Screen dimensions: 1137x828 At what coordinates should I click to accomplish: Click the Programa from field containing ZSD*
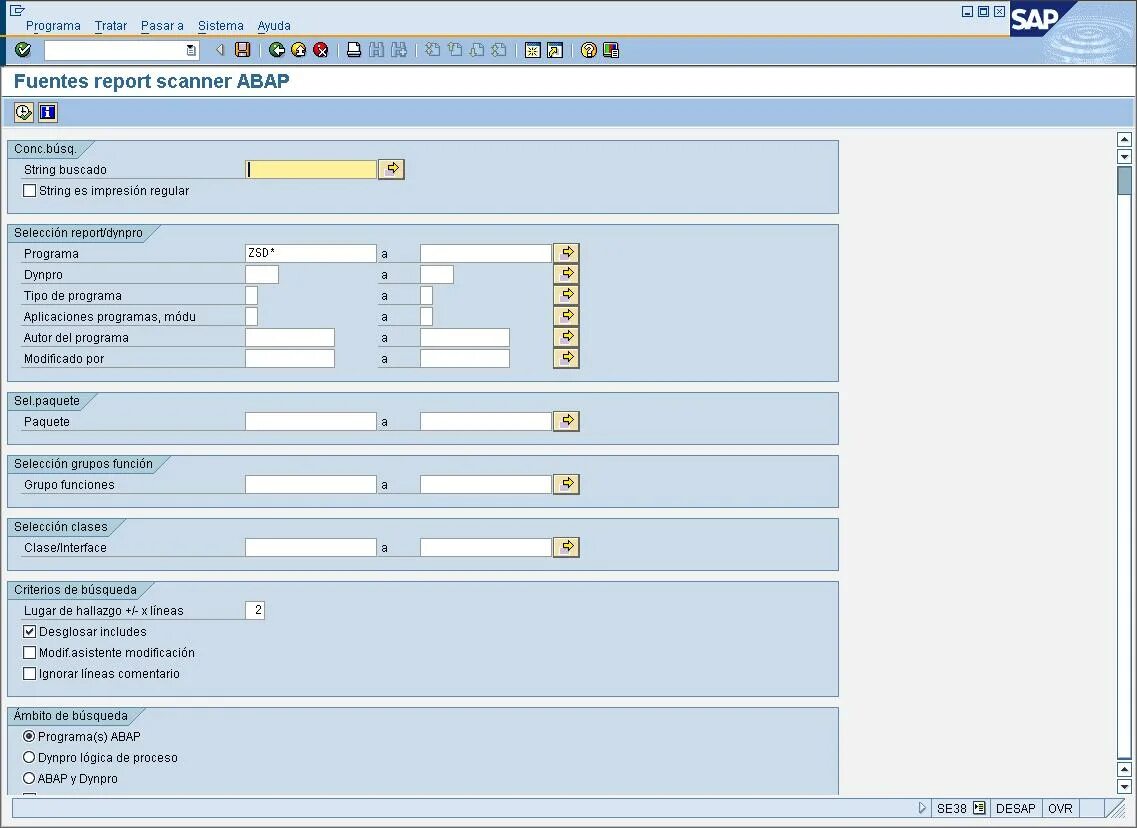click(x=311, y=253)
